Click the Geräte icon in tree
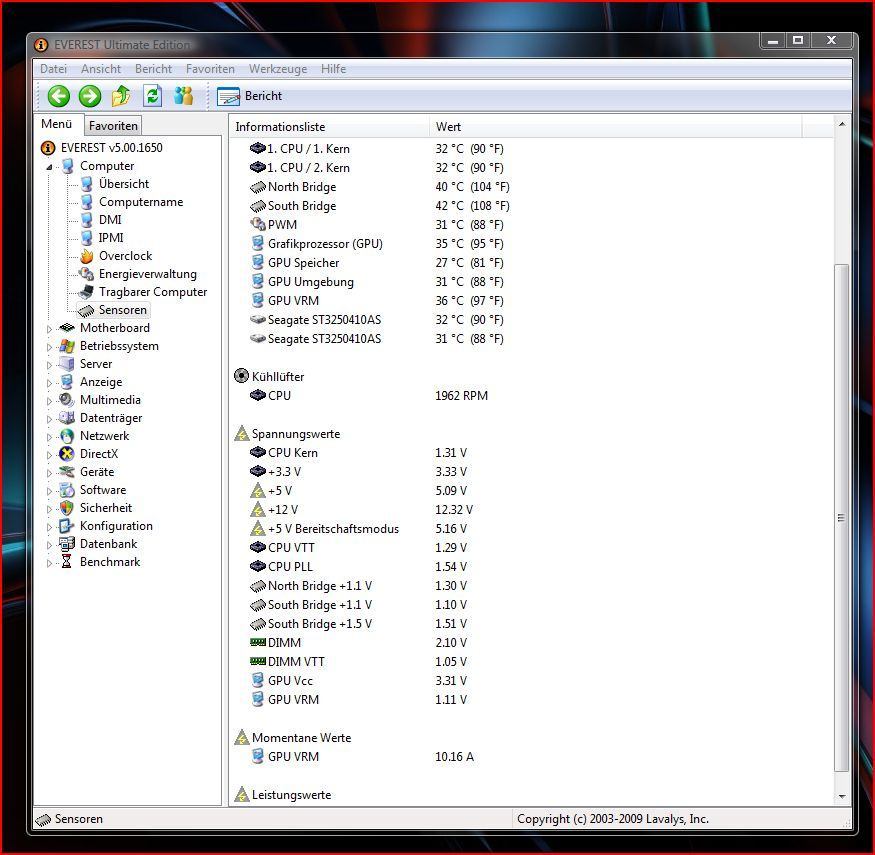The width and height of the screenshot is (875, 855). tap(67, 472)
